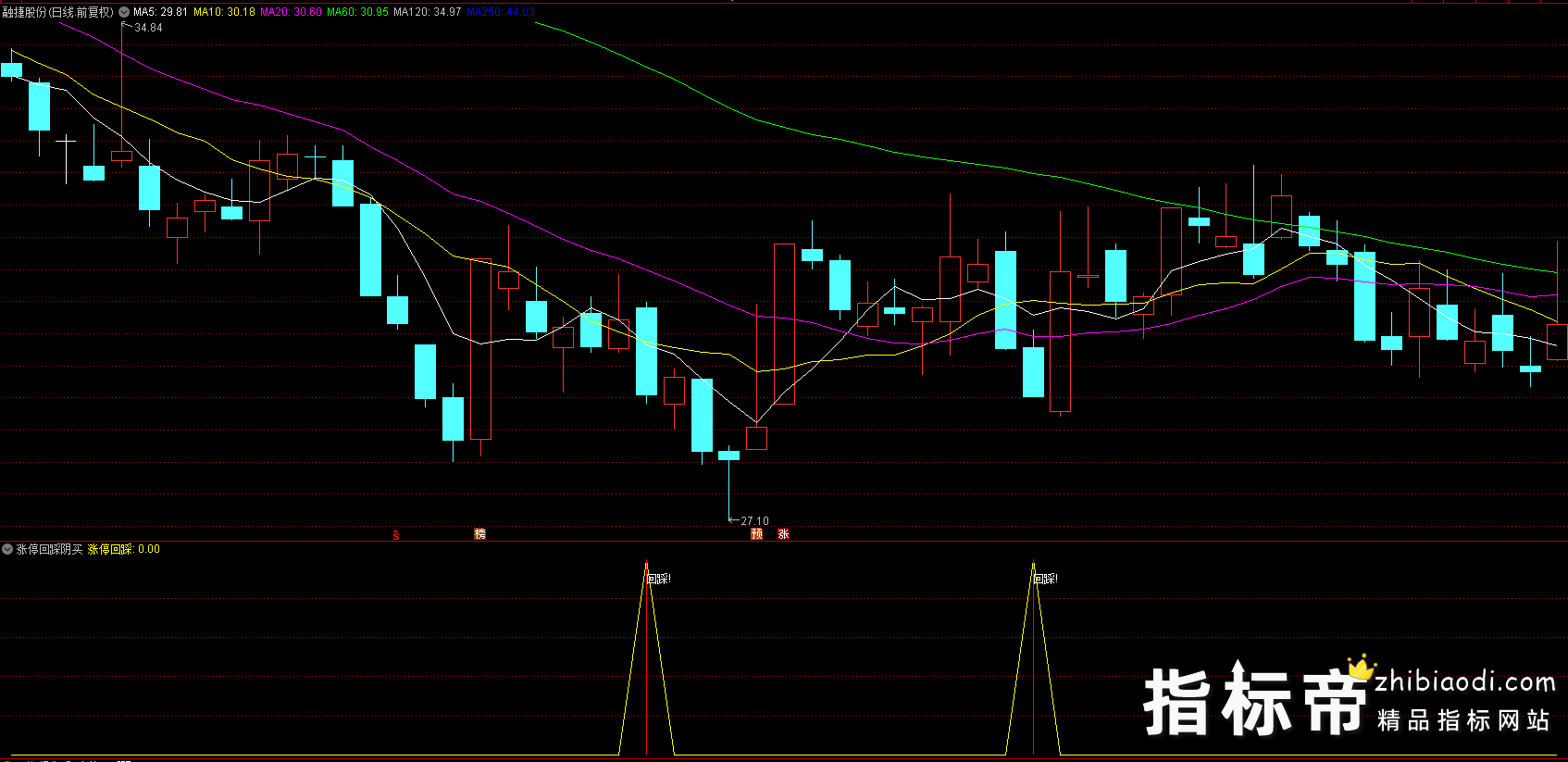Click the green MA60: 30.95 label
The image size is (1568, 762).
[x=358, y=12]
